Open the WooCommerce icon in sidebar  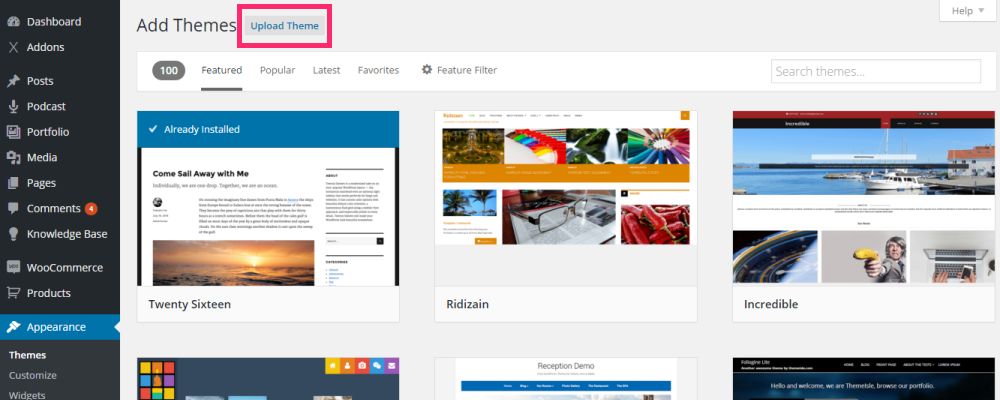tap(13, 268)
